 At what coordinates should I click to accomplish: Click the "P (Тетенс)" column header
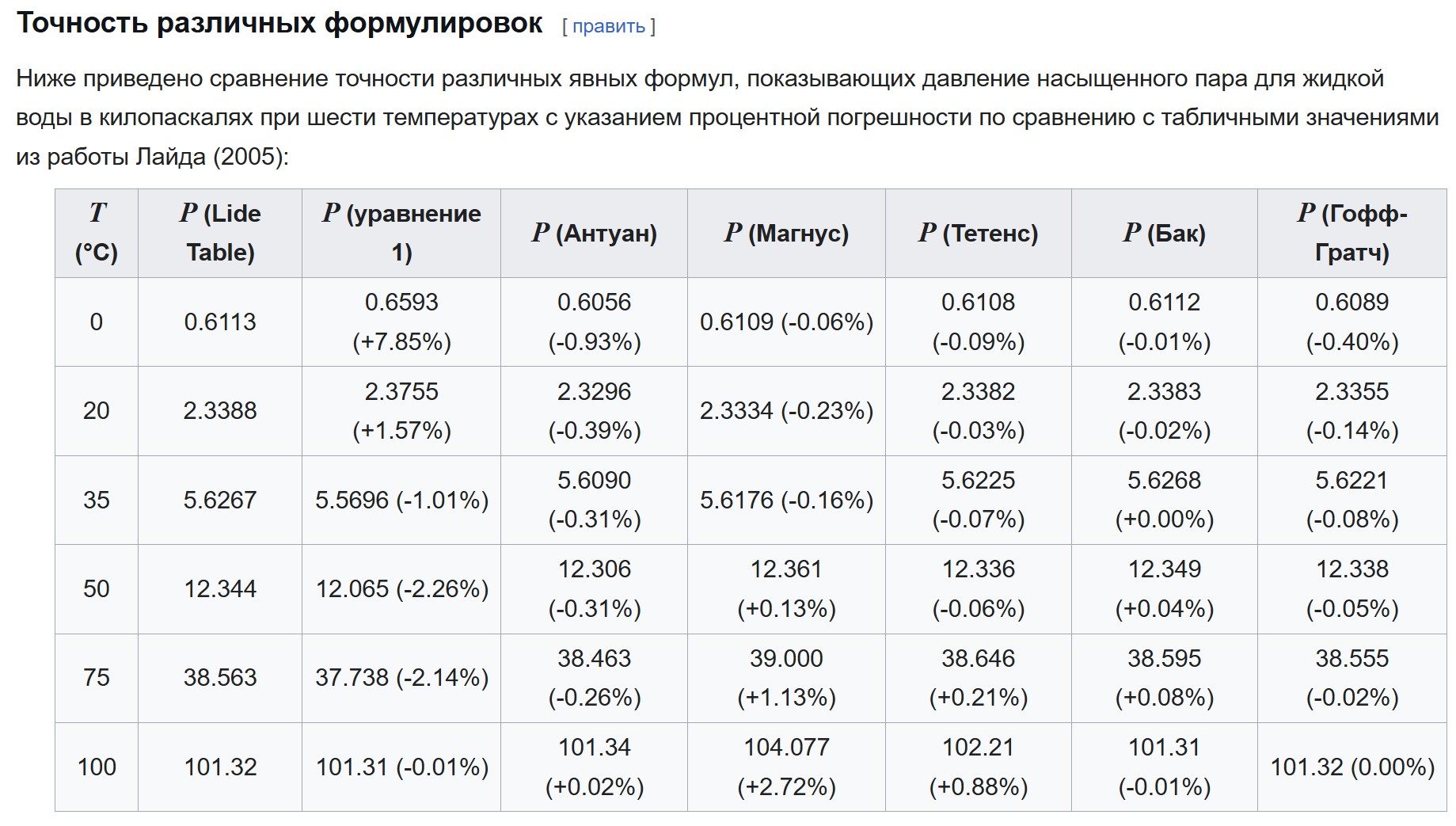pos(978,233)
